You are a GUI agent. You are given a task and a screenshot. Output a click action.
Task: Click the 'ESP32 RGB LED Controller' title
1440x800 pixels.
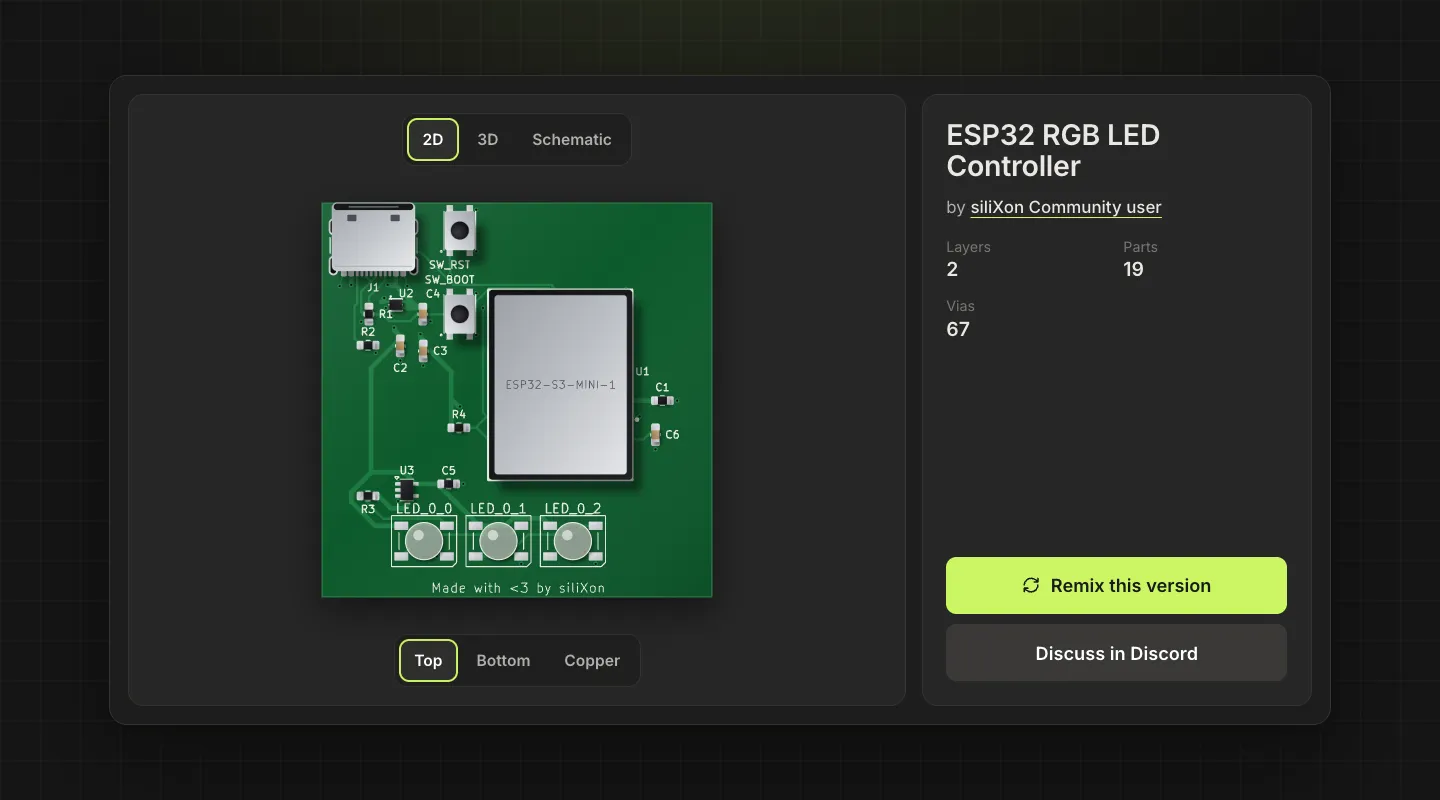(x=1053, y=150)
